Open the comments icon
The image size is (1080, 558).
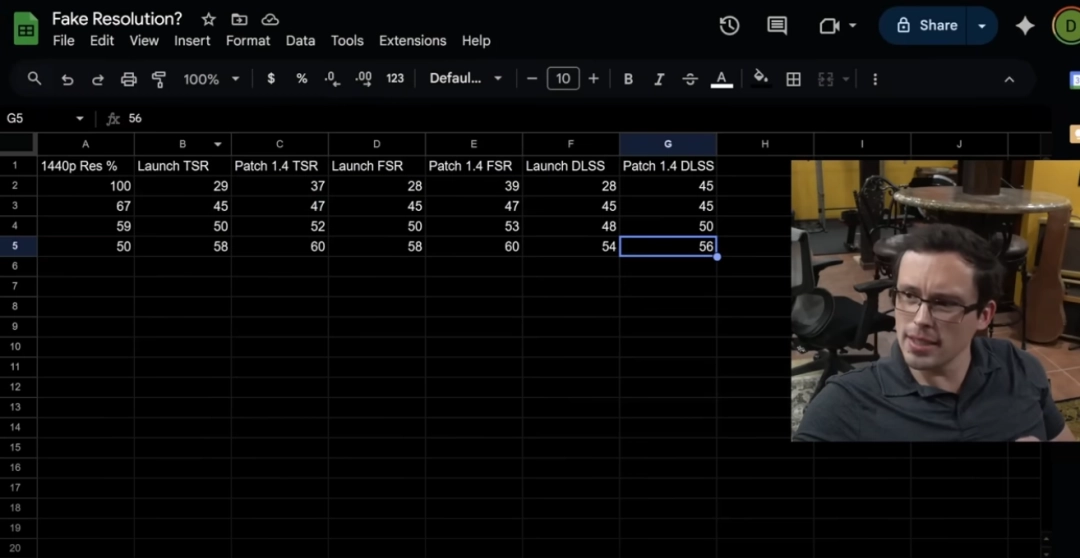777,26
